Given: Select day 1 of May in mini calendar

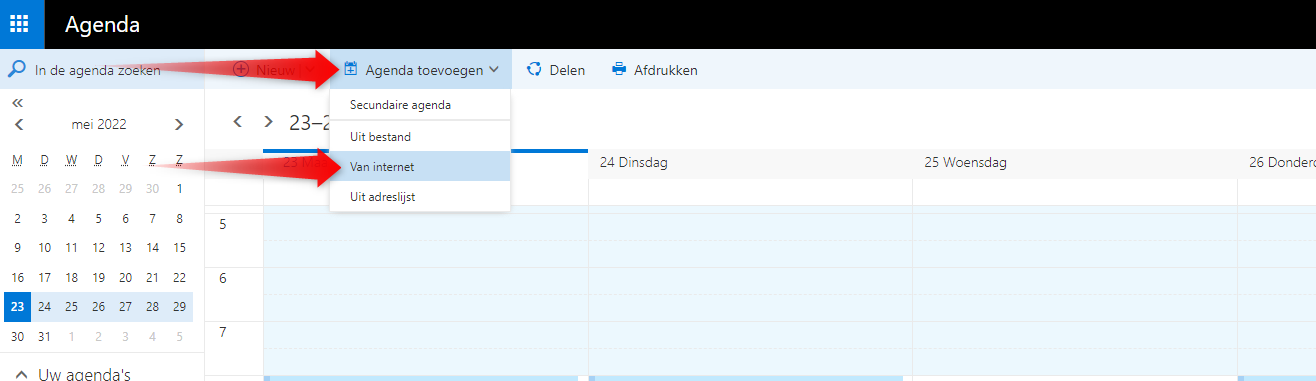Looking at the screenshot, I should point(179,188).
